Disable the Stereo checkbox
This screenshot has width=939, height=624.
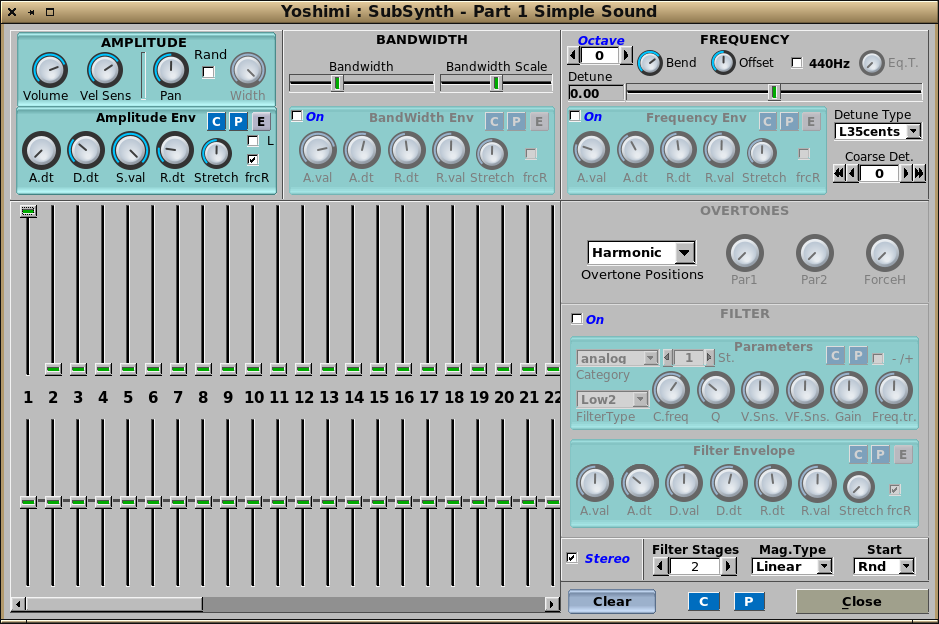(572, 558)
